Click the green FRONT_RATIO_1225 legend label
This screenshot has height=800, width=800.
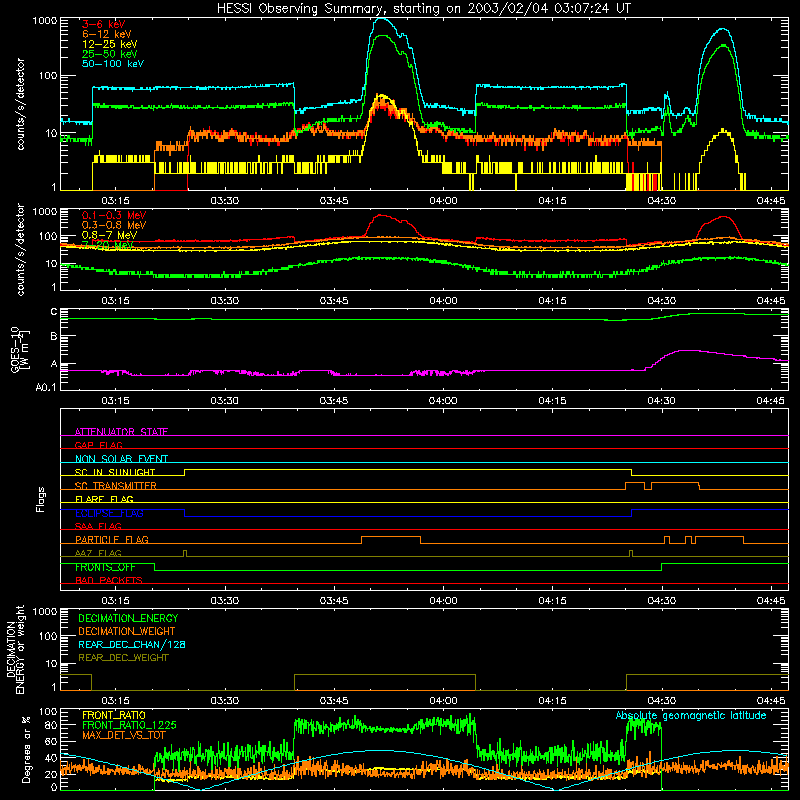pyautogui.click(x=129, y=725)
